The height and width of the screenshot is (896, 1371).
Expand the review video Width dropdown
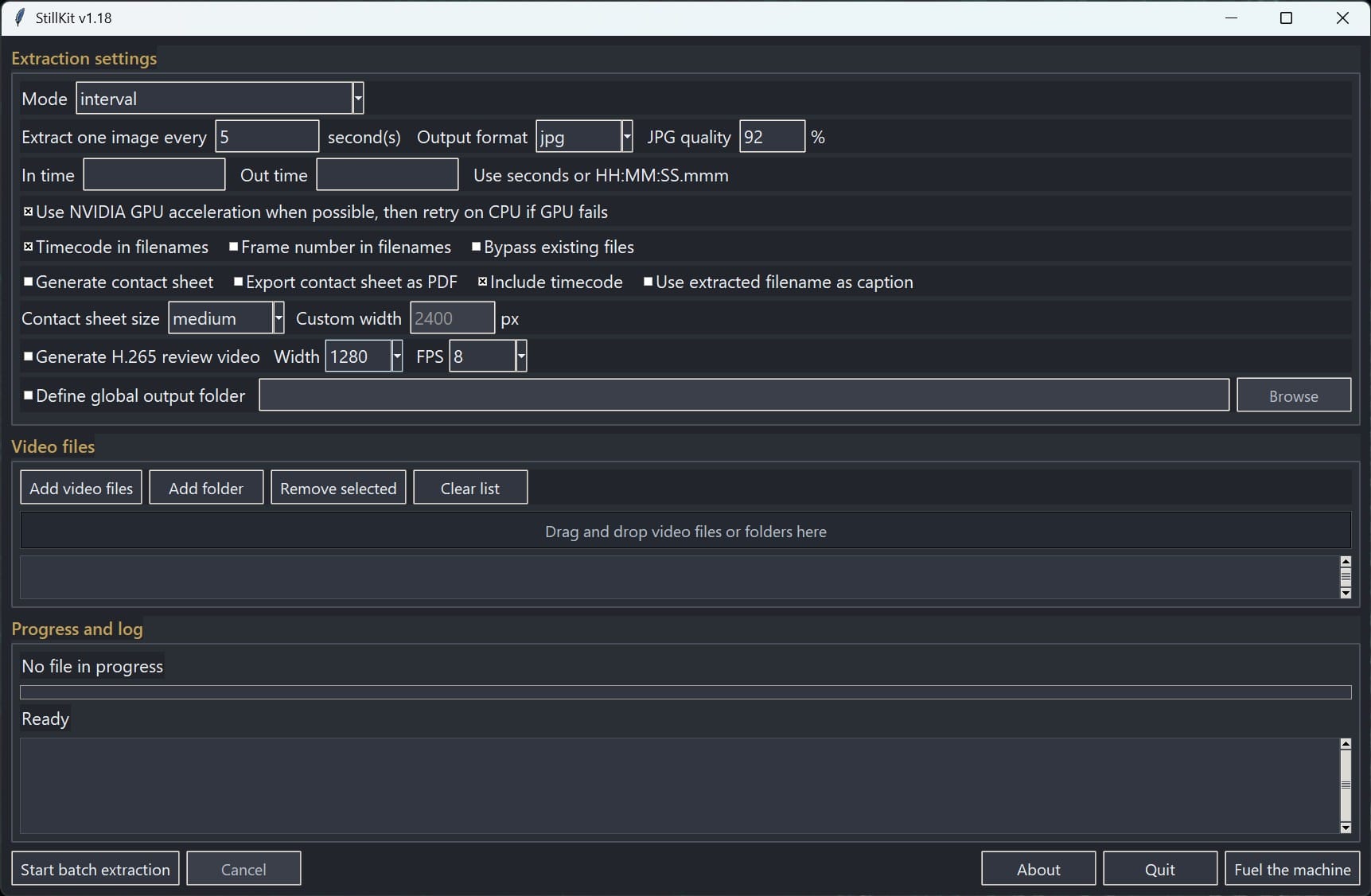click(396, 356)
